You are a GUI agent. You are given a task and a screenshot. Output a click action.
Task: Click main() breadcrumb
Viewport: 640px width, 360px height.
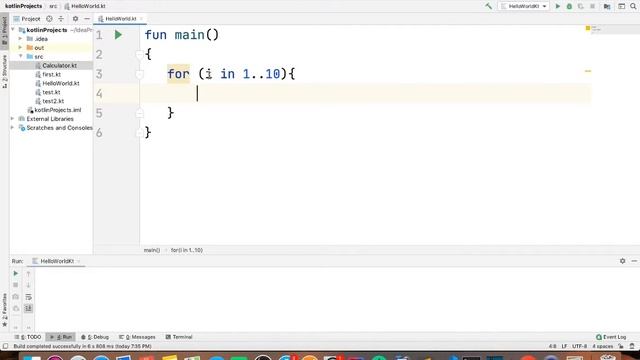click(152, 250)
